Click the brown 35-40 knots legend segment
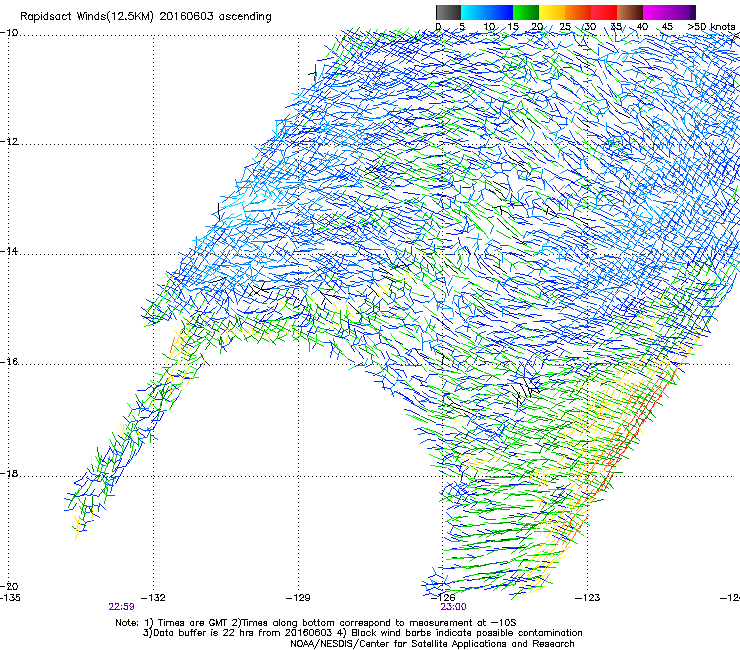The height and width of the screenshot is (650, 740). (x=630, y=13)
